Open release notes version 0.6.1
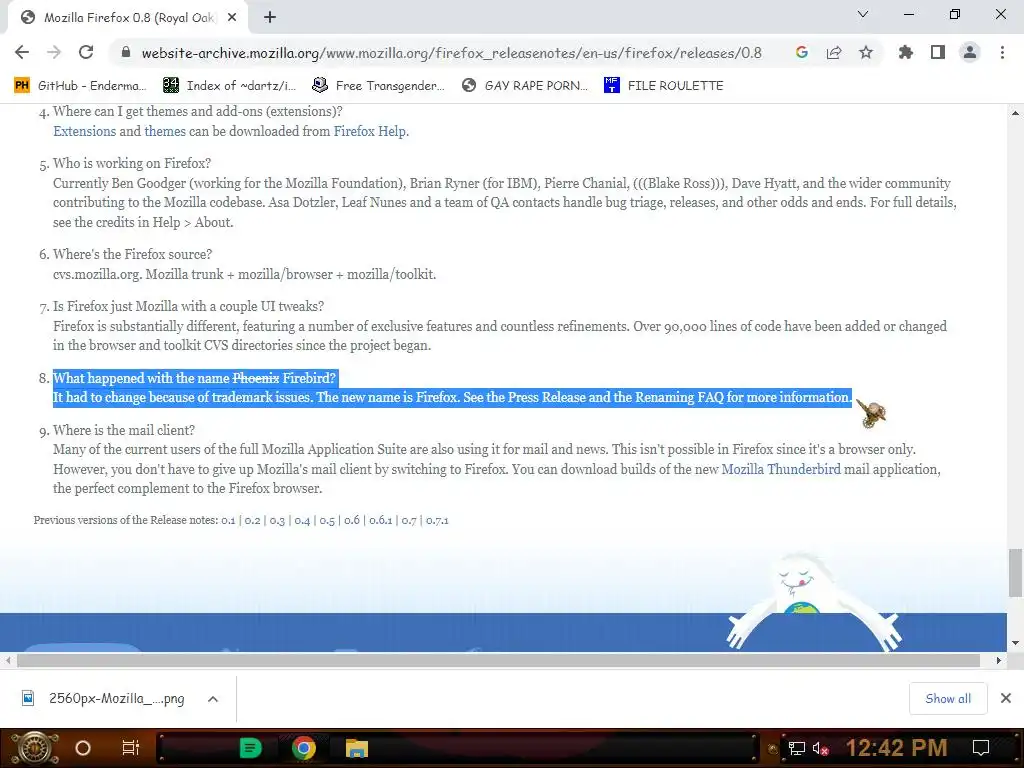Image resolution: width=1024 pixels, height=768 pixels. click(x=381, y=520)
